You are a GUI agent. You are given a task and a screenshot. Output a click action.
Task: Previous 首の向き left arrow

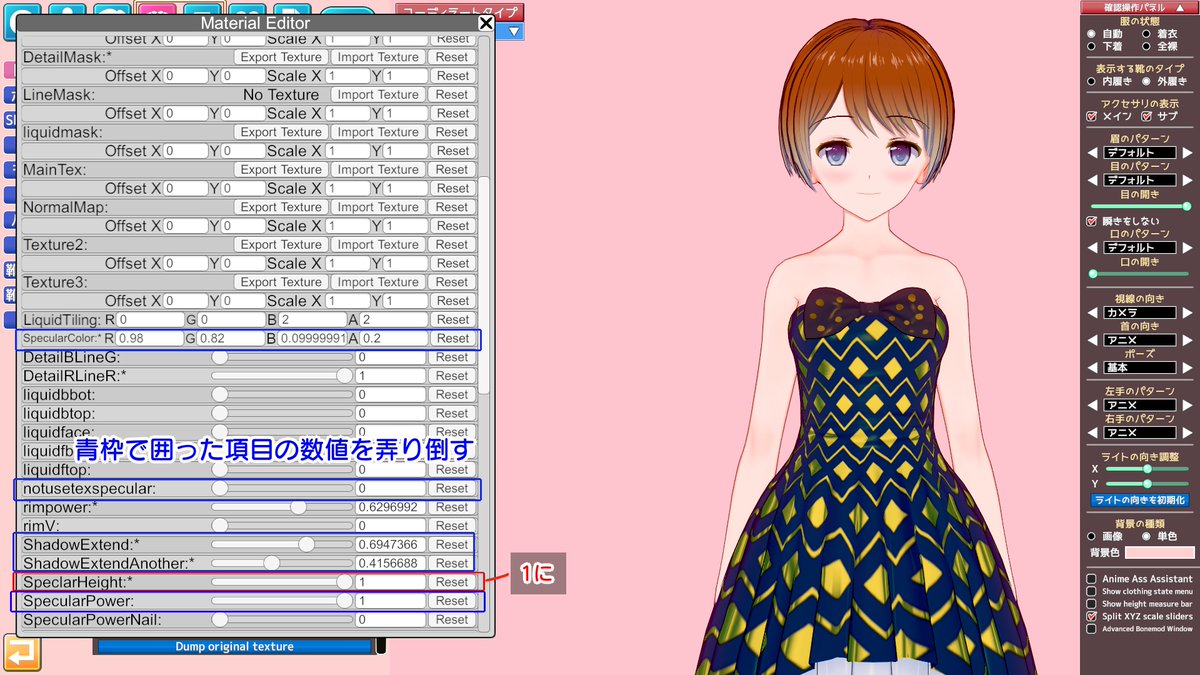[1094, 340]
